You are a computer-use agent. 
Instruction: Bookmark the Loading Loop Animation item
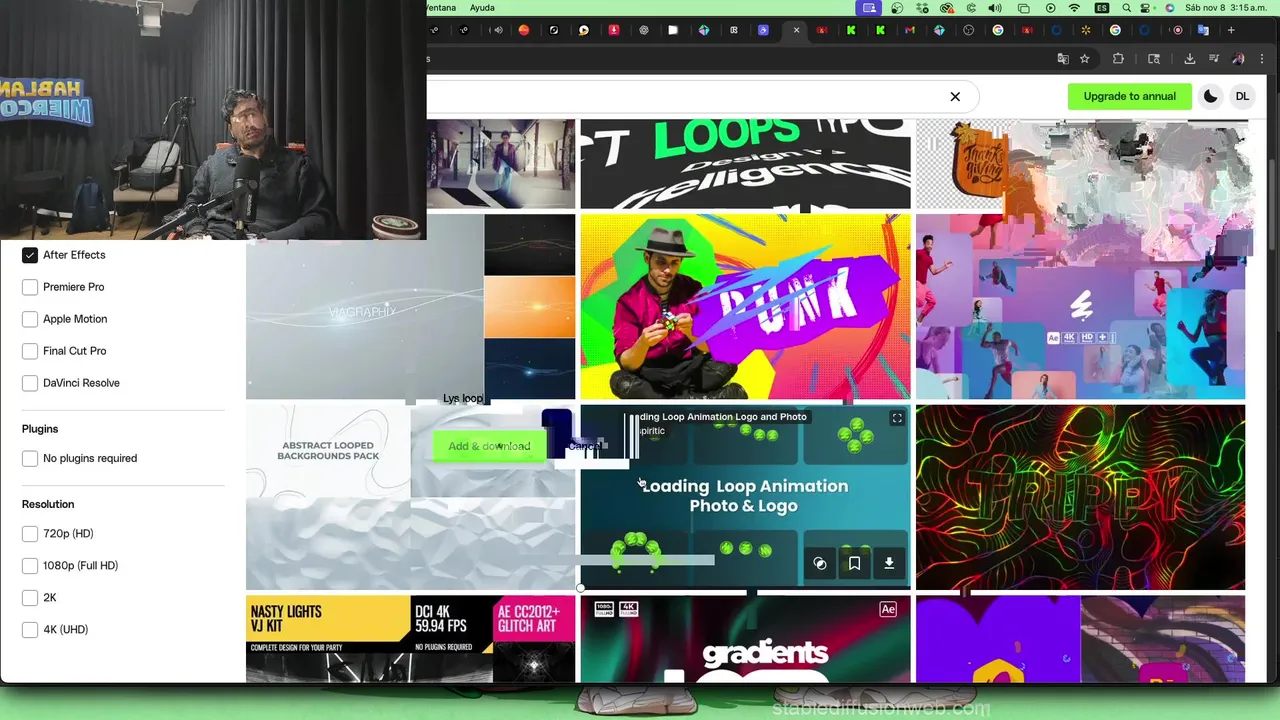854,563
